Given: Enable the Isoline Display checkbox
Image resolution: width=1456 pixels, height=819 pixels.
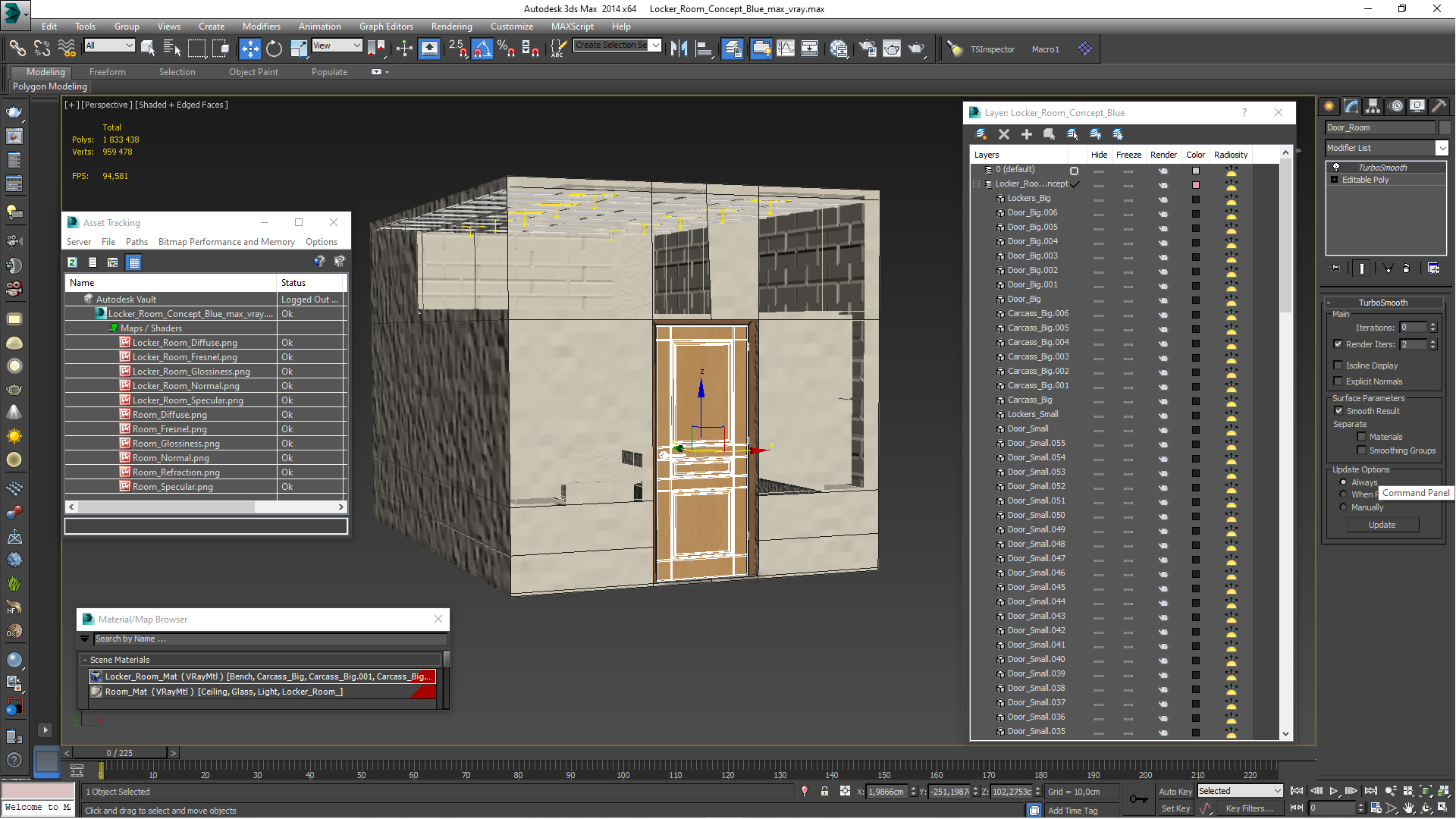Looking at the screenshot, I should click(x=1338, y=366).
